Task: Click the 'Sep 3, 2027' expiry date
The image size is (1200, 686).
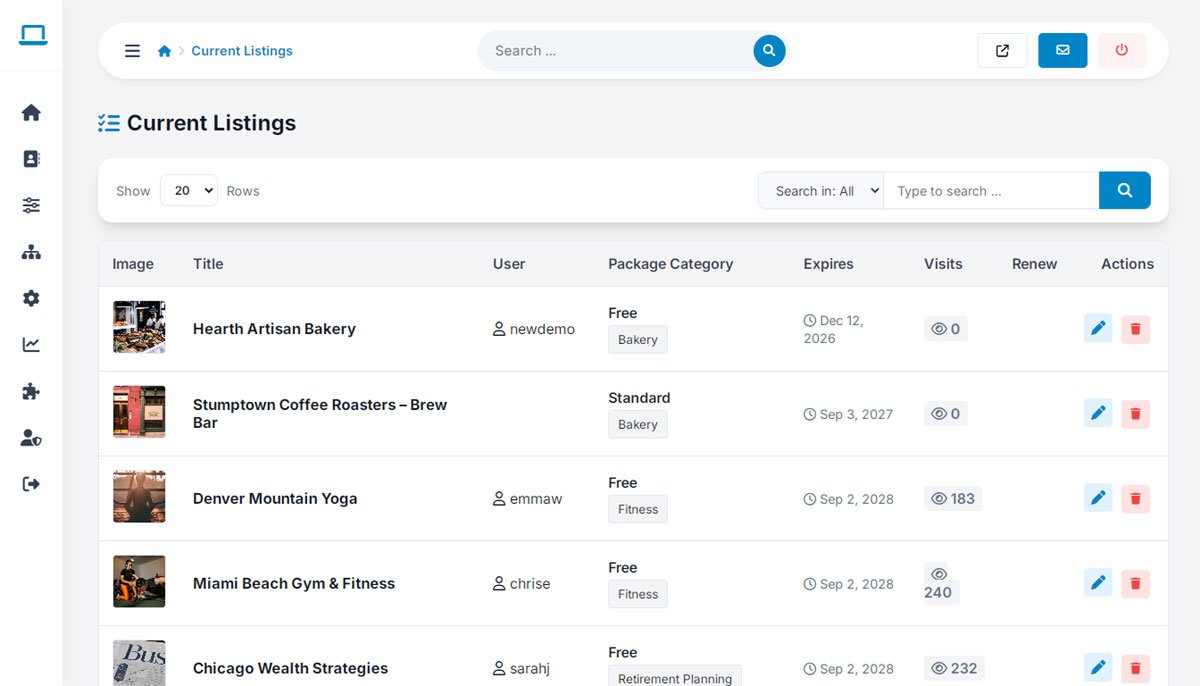Action: (x=848, y=414)
